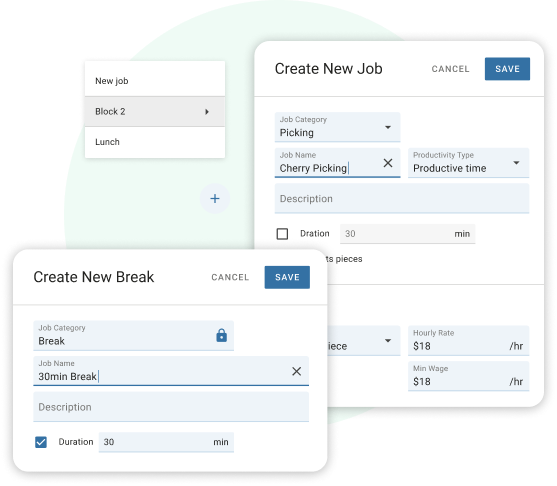Open the partially hidden piece dropdown
The height and width of the screenshot is (486, 557).
pos(364,341)
